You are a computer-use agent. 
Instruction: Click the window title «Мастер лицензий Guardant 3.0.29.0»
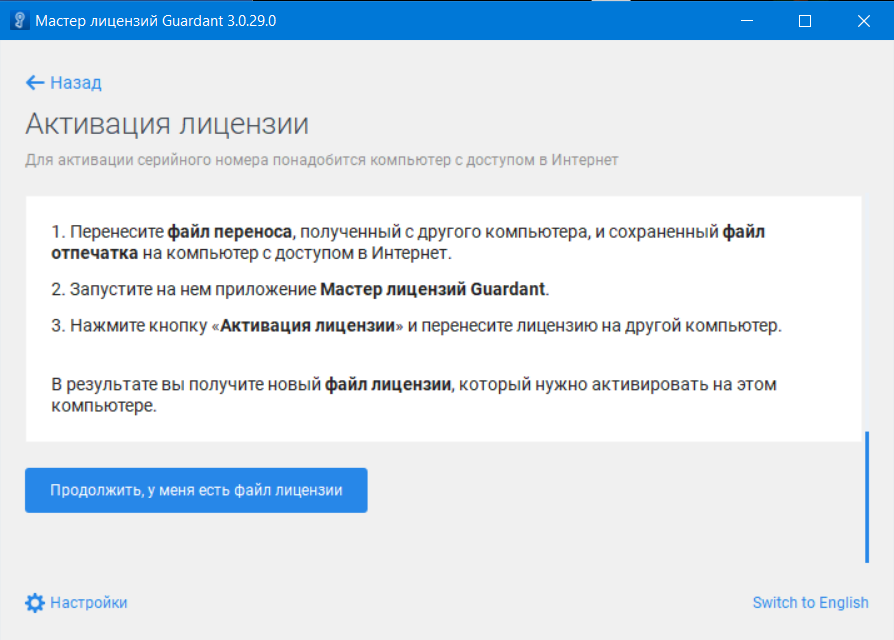[x=155, y=20]
